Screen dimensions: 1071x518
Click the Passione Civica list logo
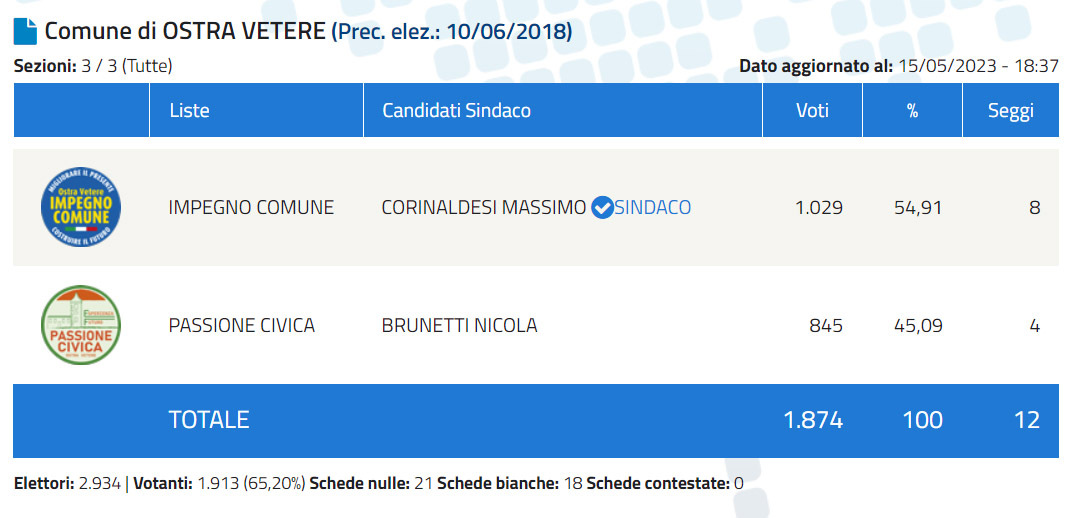click(80, 325)
